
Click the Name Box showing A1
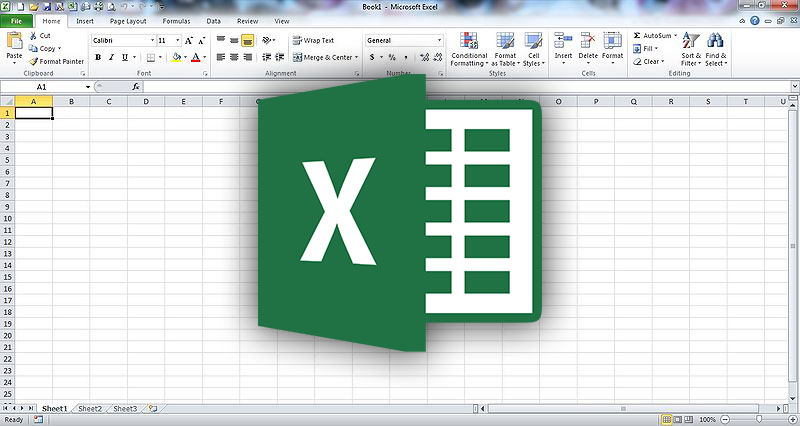pyautogui.click(x=41, y=87)
